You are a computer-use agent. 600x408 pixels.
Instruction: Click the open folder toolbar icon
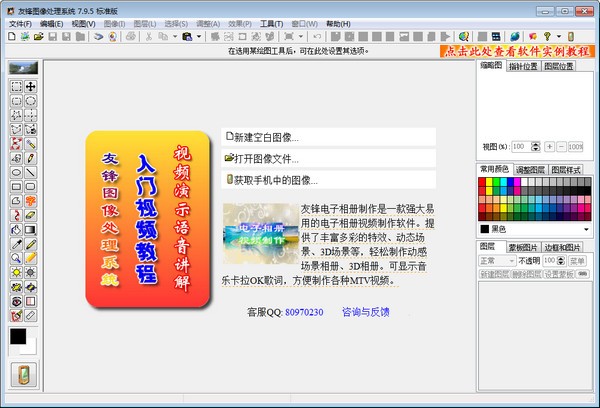click(37, 36)
